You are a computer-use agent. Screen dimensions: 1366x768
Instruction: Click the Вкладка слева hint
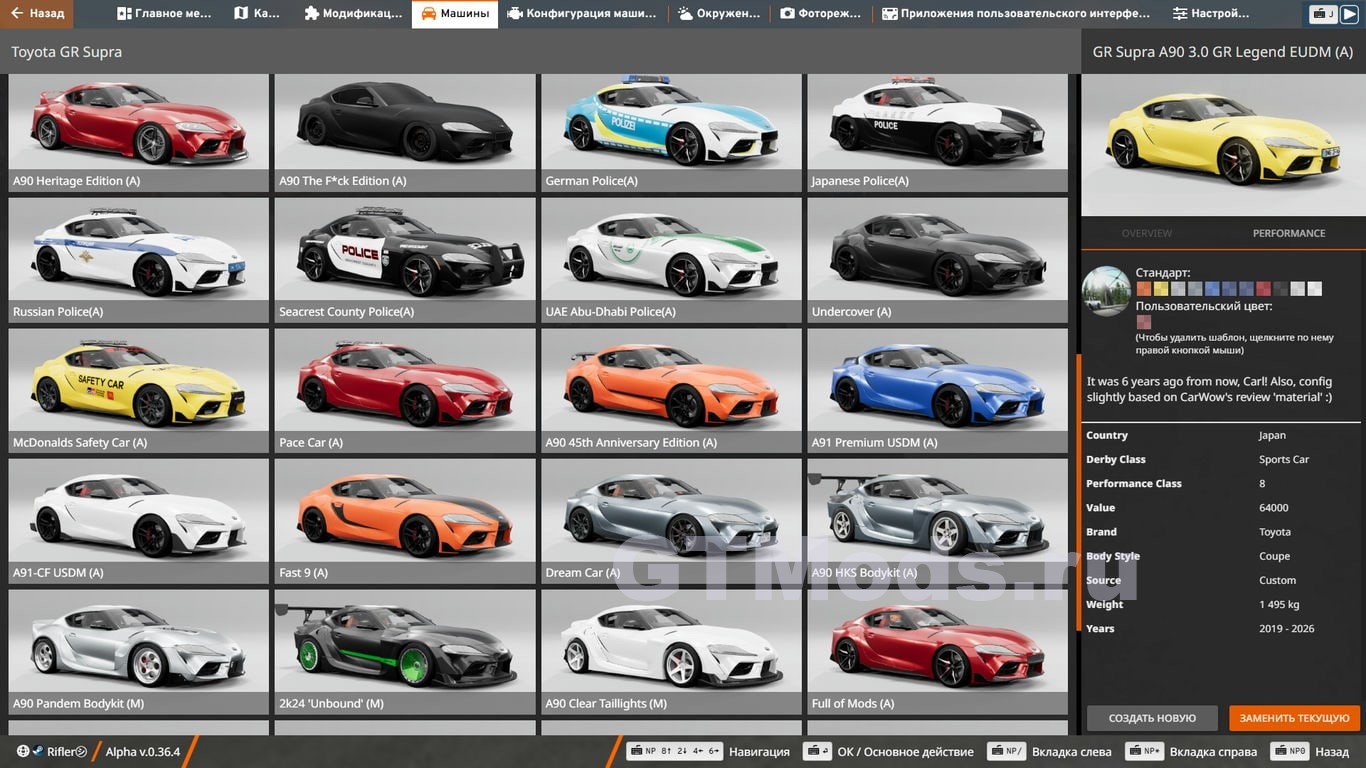click(1049, 751)
